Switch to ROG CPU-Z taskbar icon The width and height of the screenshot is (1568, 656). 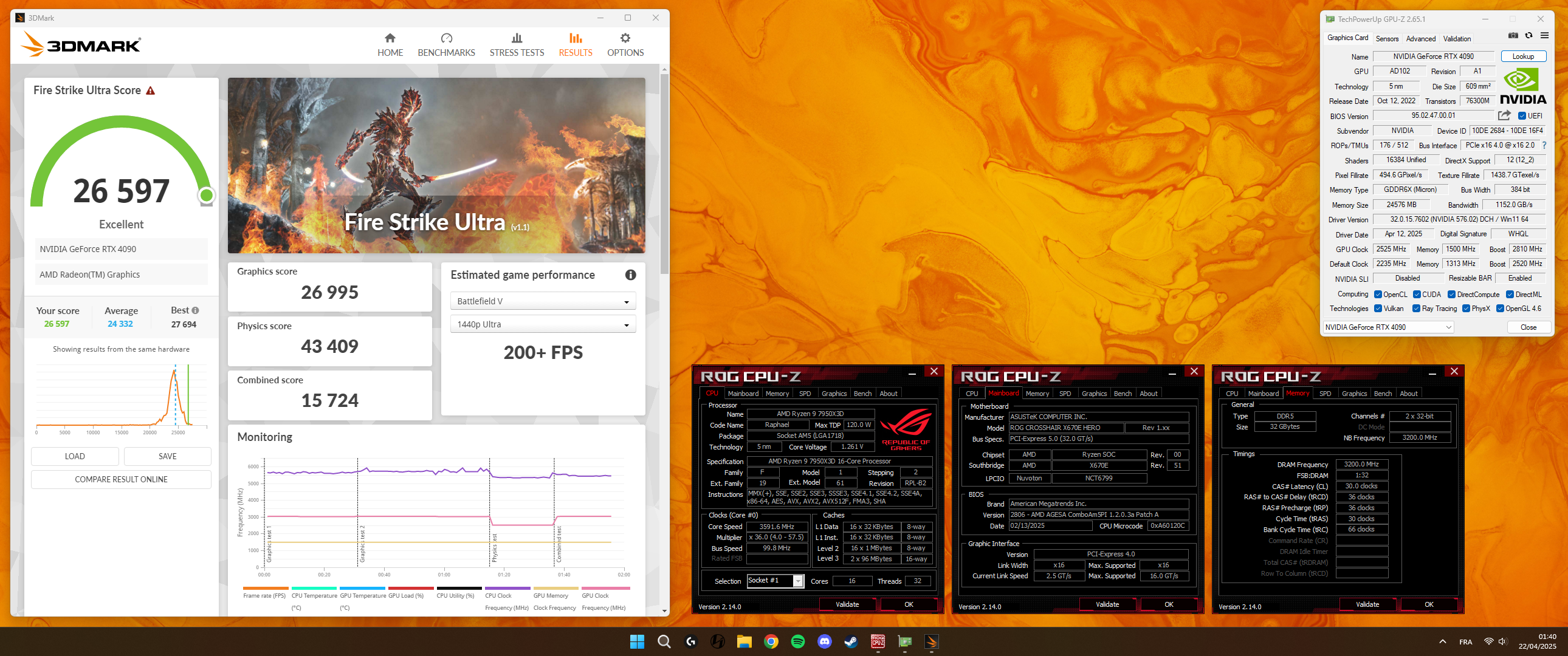click(x=878, y=641)
